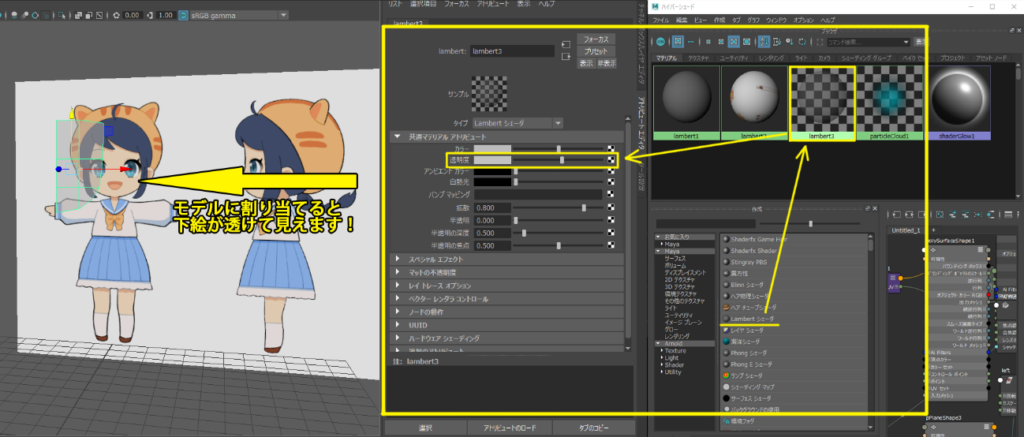
Task: Expand the ベクター レンダラ コントロール section
Action: point(396,299)
